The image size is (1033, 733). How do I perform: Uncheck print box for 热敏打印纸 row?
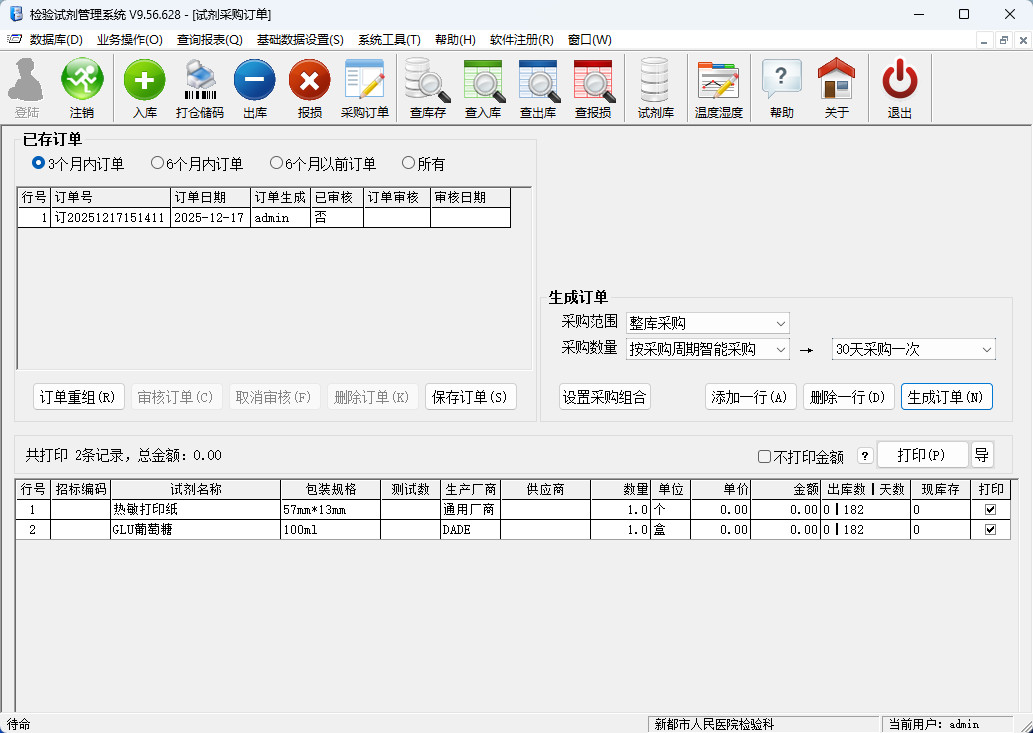click(990, 509)
